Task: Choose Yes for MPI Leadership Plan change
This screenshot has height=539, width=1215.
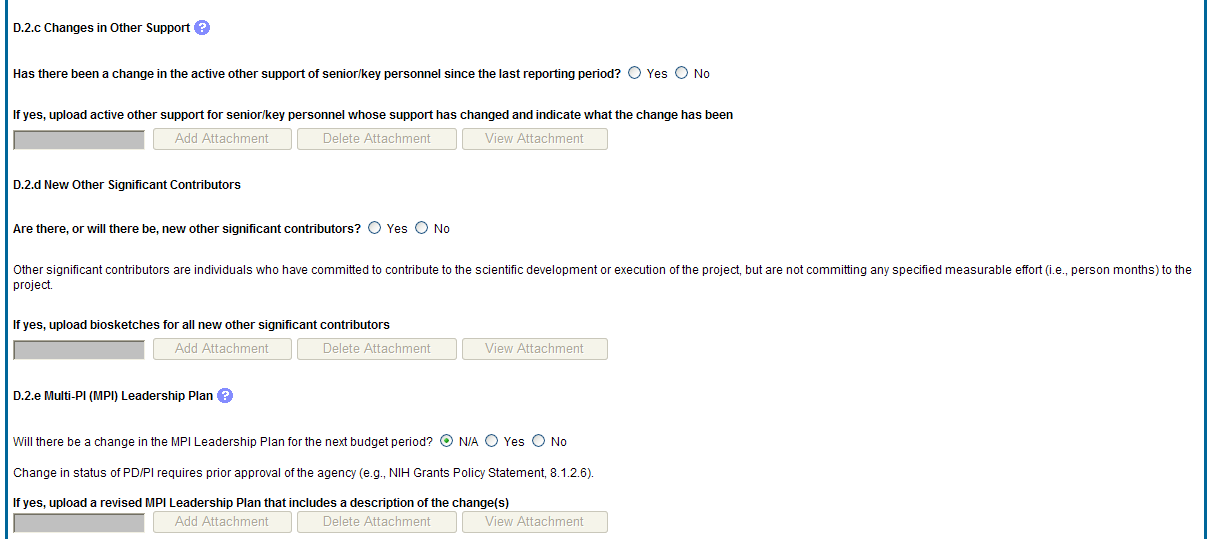Action: [x=491, y=441]
